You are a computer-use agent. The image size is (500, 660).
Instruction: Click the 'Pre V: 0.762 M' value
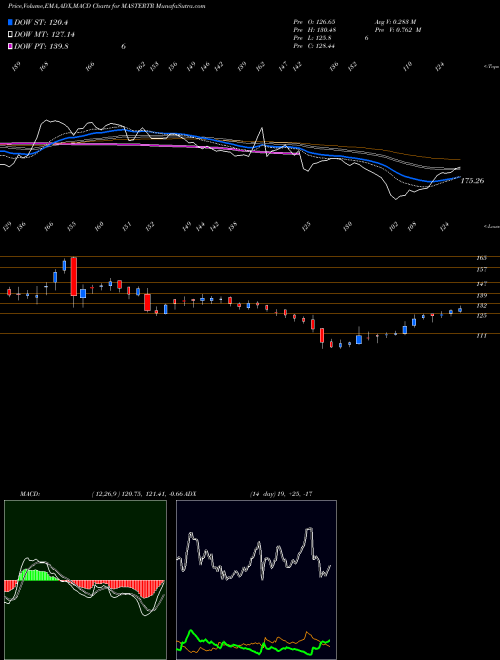398,30
